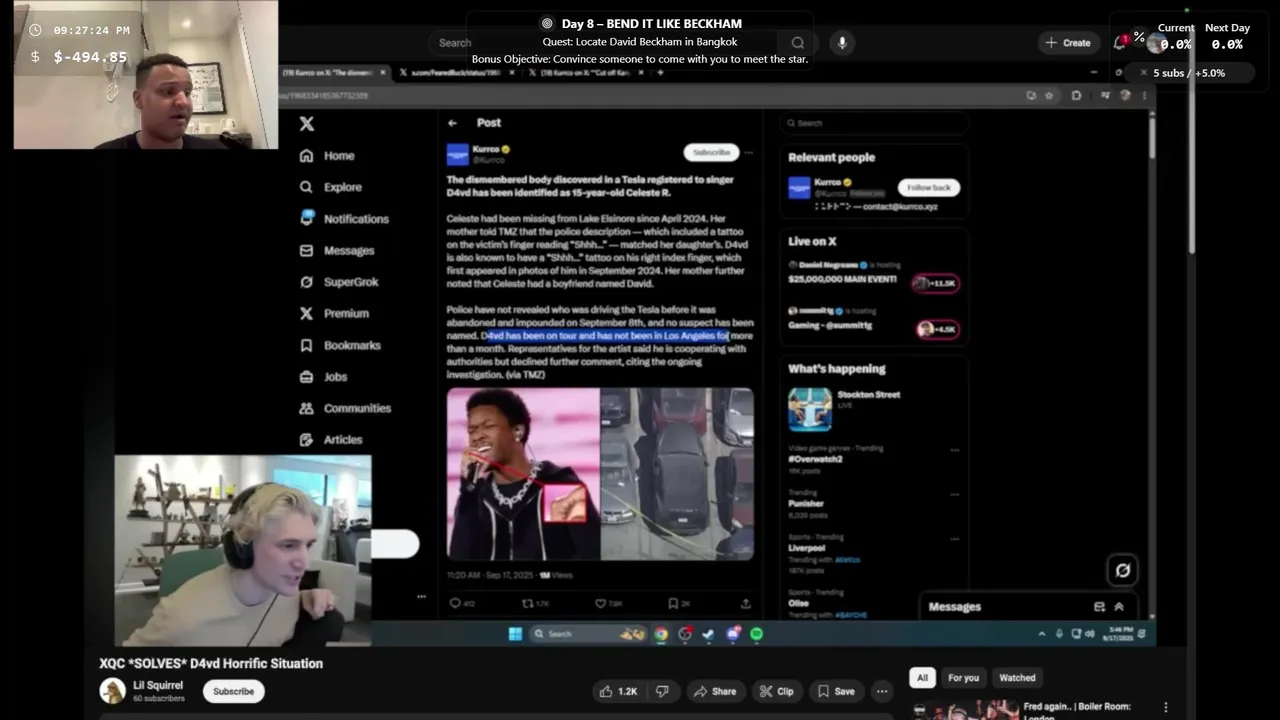Click the Share button below the video
The width and height of the screenshot is (1280, 720).
[x=715, y=691]
